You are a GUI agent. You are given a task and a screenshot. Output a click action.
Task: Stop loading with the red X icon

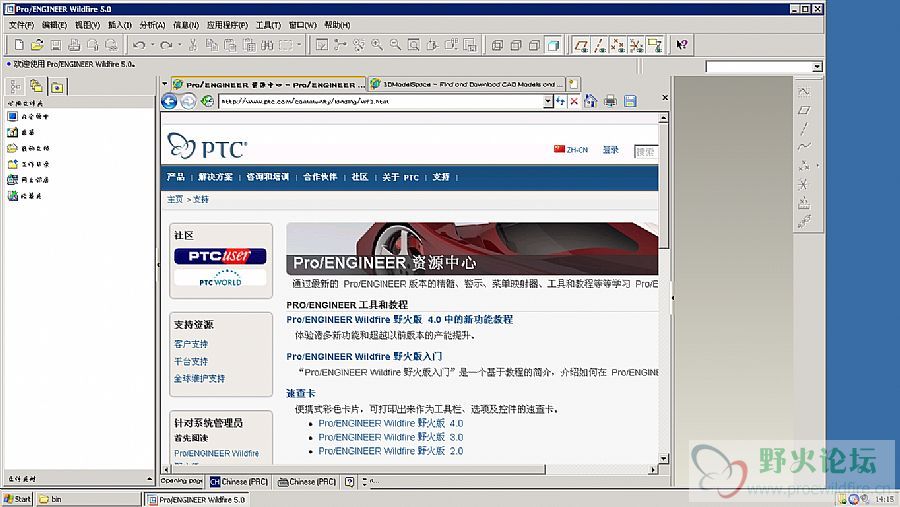574,102
